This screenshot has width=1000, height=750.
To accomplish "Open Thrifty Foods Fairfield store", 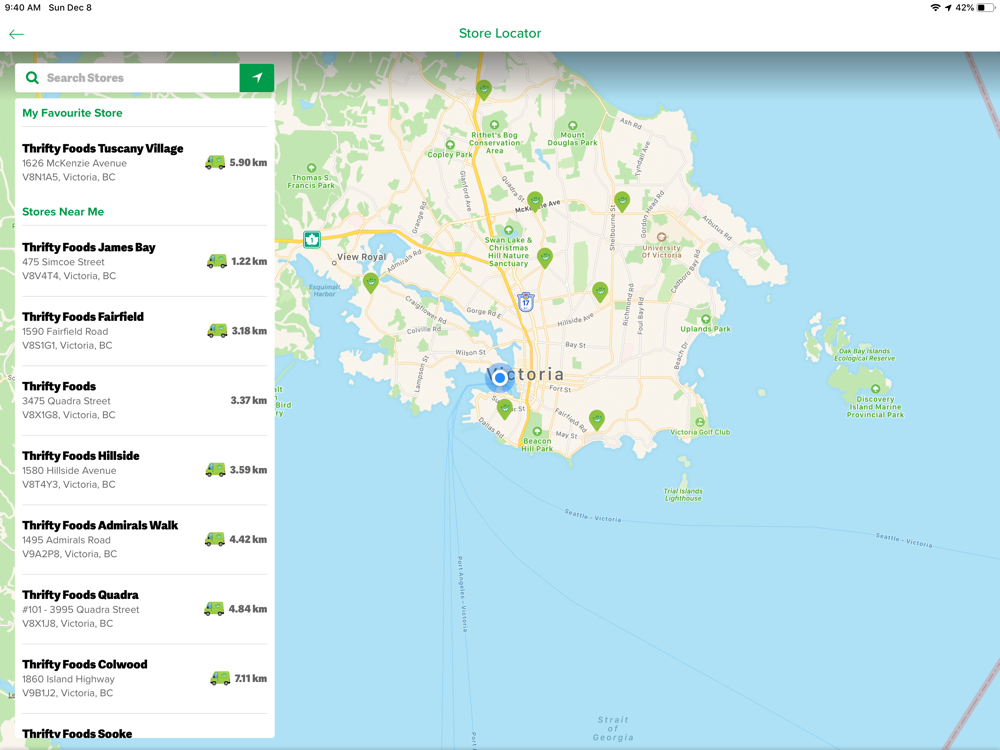I will [x=145, y=330].
